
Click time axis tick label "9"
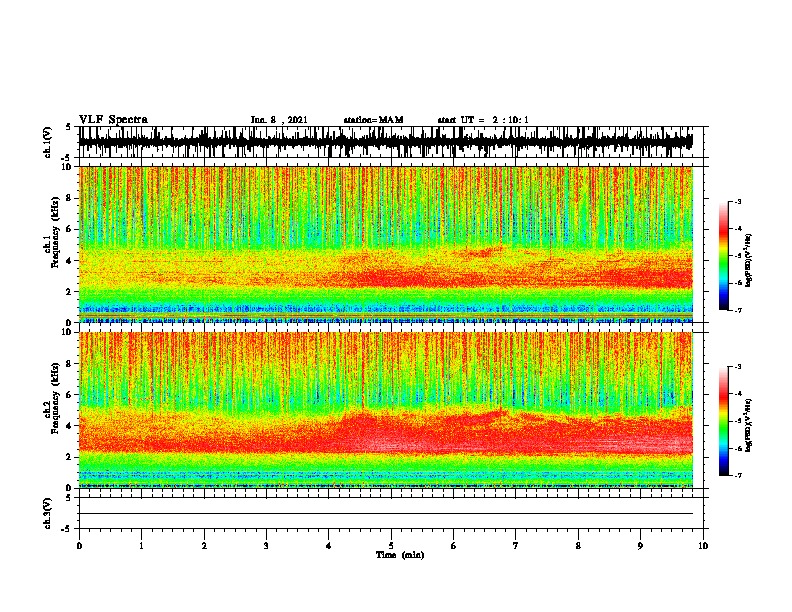pyautogui.click(x=640, y=546)
